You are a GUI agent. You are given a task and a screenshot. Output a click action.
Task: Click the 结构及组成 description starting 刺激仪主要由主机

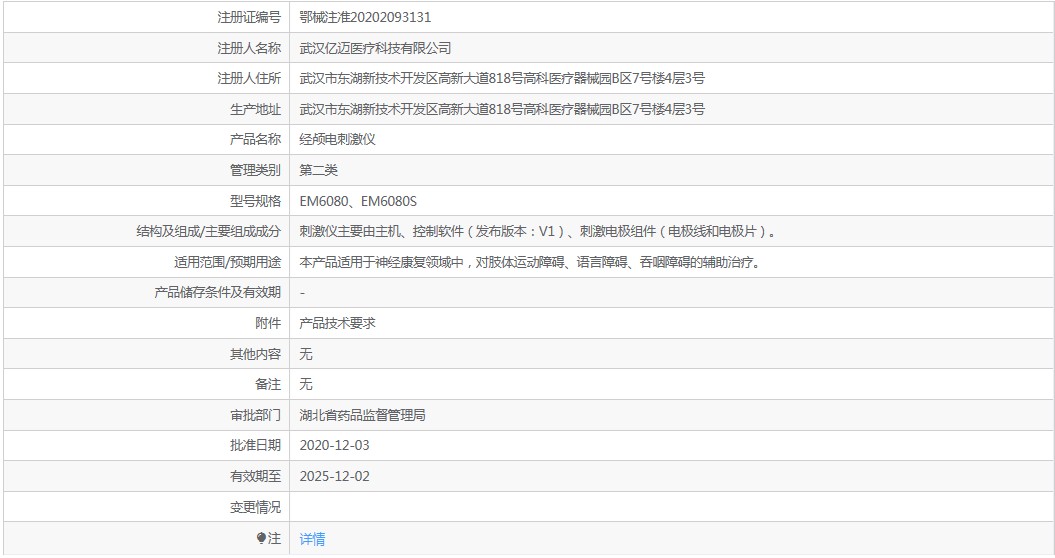pyautogui.click(x=538, y=232)
